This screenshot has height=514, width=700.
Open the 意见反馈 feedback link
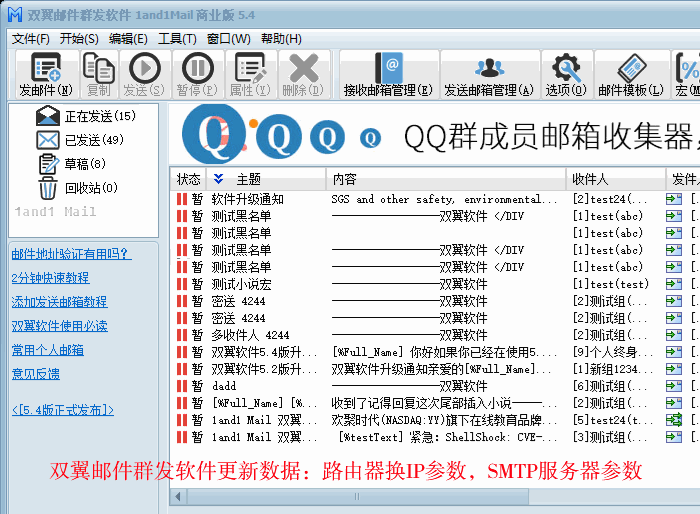36,374
